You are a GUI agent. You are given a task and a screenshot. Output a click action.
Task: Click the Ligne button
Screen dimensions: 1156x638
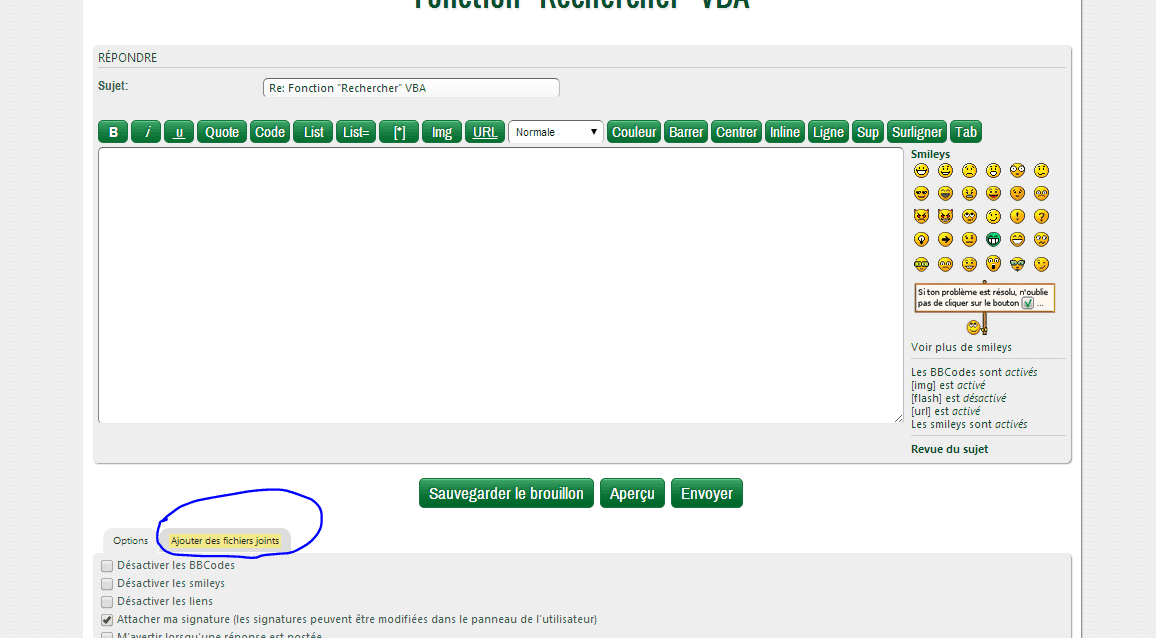click(x=829, y=132)
